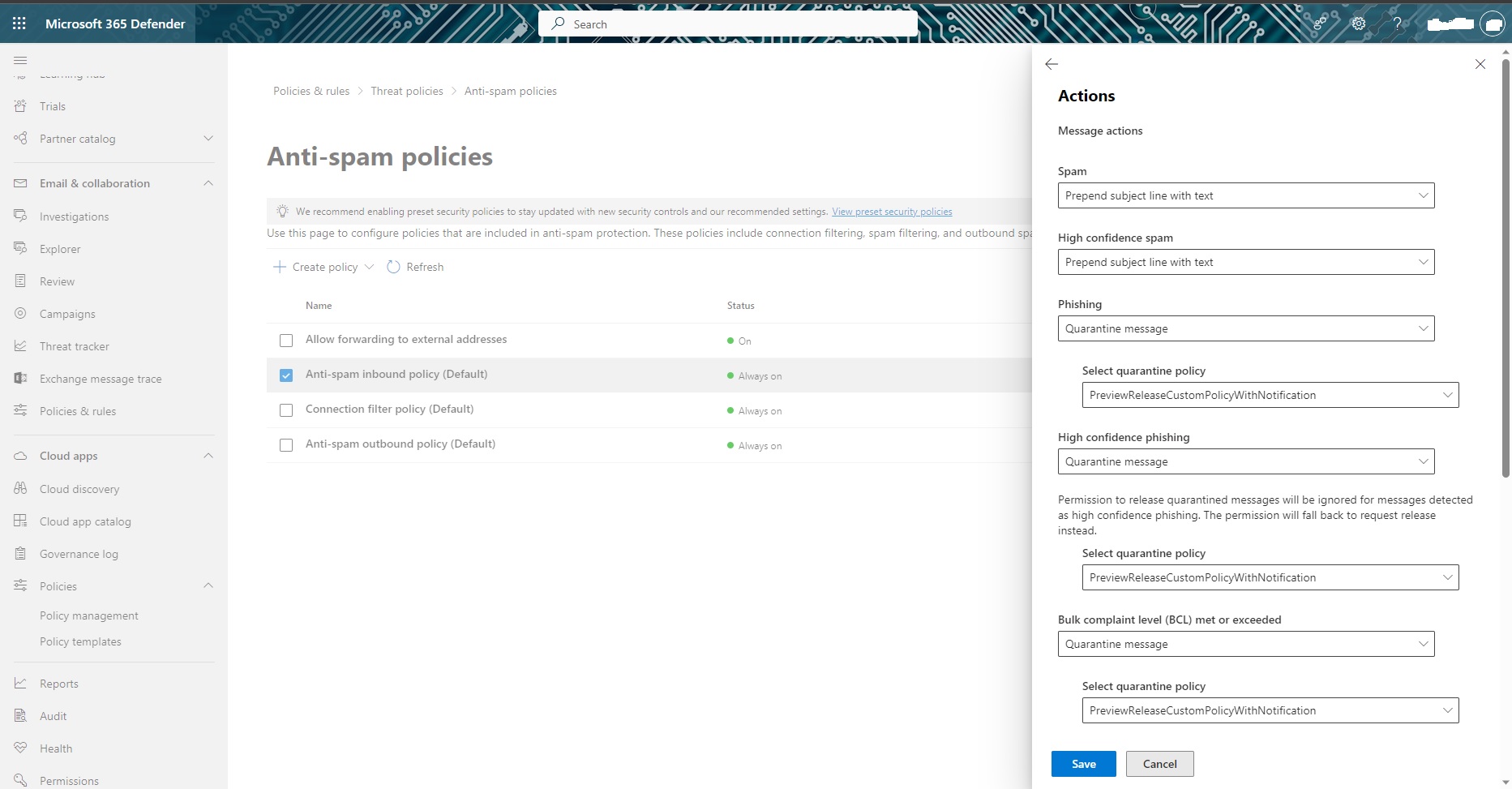This screenshot has height=789, width=1512.
Task: Check the Anti-spam outbound policy checkbox
Action: click(286, 445)
